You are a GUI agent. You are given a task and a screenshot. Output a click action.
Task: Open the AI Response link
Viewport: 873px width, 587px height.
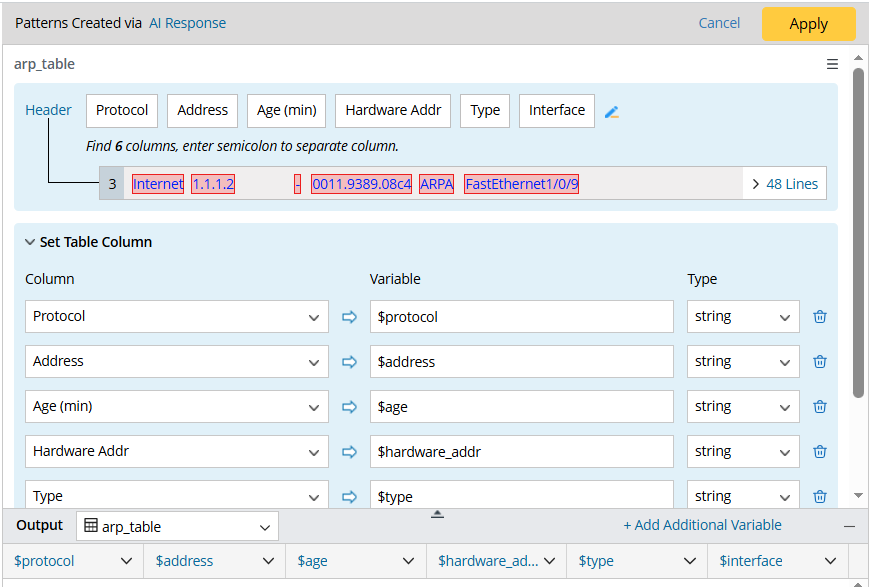(187, 23)
